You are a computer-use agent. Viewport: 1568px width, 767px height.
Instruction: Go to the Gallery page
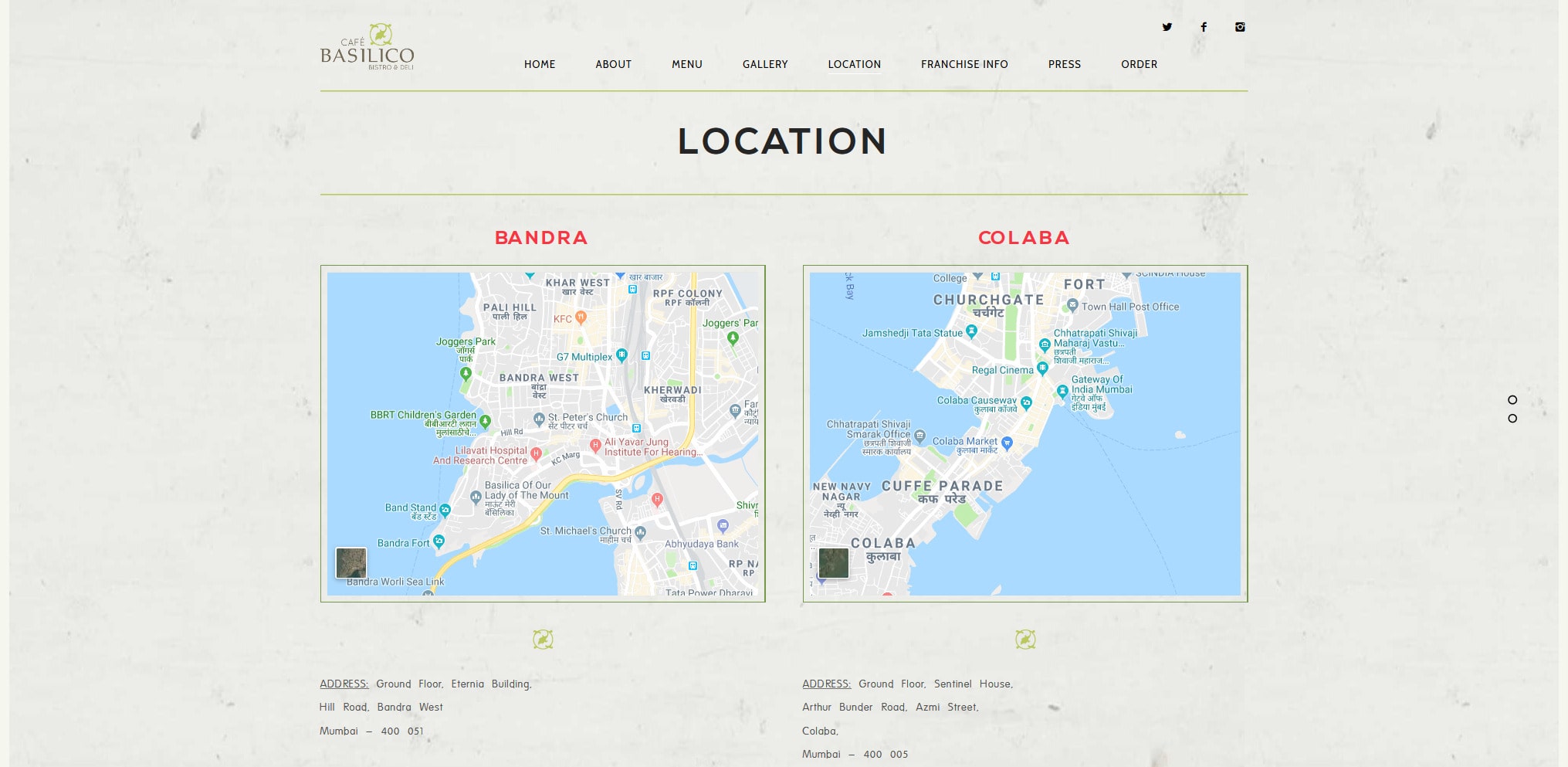[x=764, y=65]
